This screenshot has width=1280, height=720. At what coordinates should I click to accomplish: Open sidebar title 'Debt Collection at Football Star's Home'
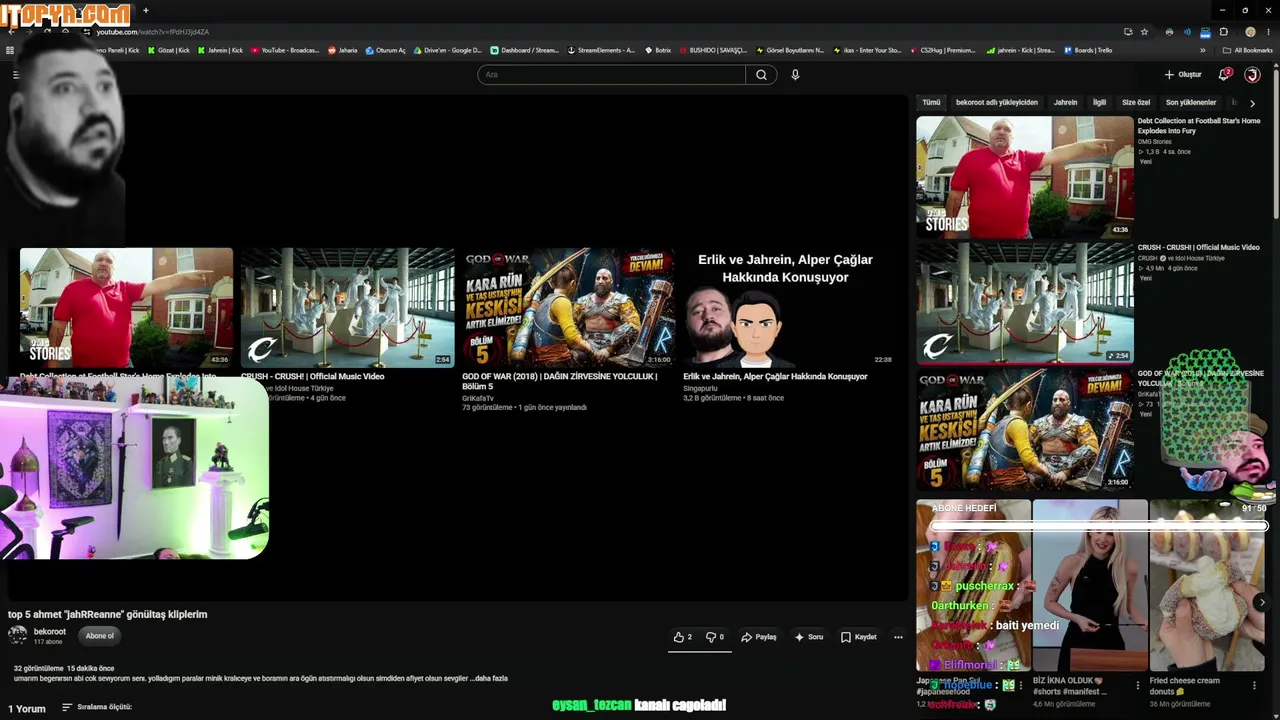[x=1199, y=126]
